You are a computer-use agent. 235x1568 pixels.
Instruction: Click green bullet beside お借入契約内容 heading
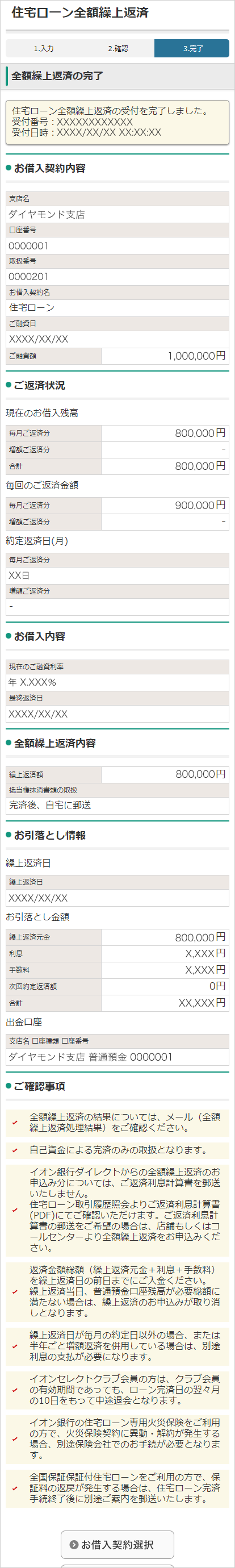pos(9,168)
